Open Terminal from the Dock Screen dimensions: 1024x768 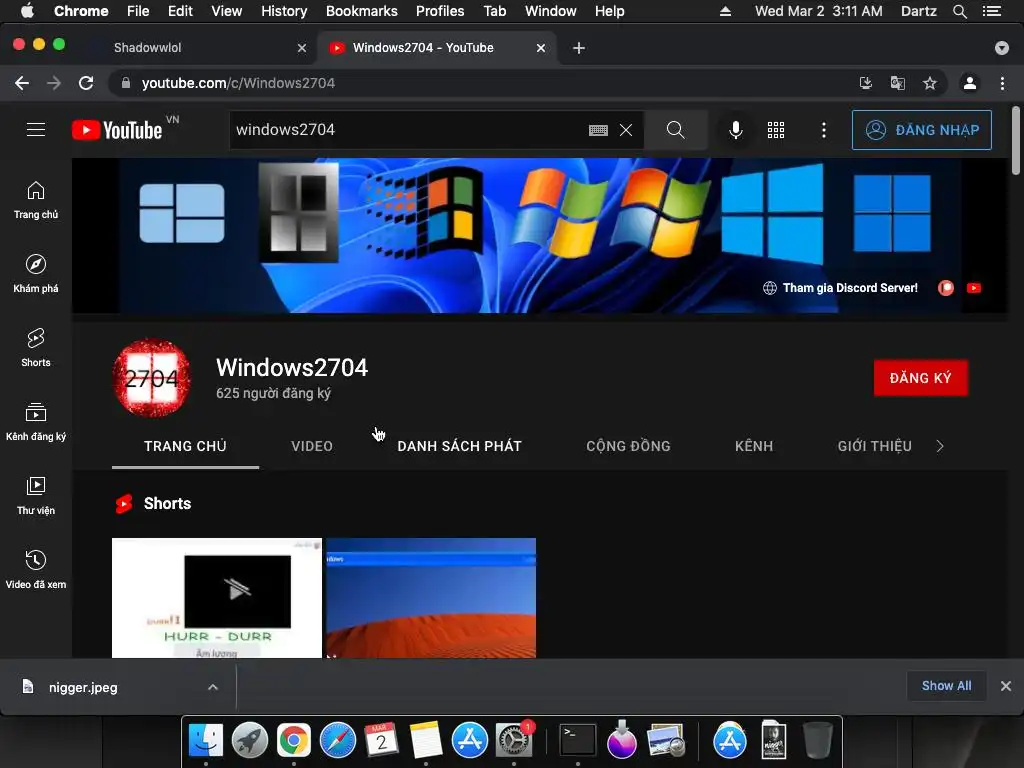point(578,740)
